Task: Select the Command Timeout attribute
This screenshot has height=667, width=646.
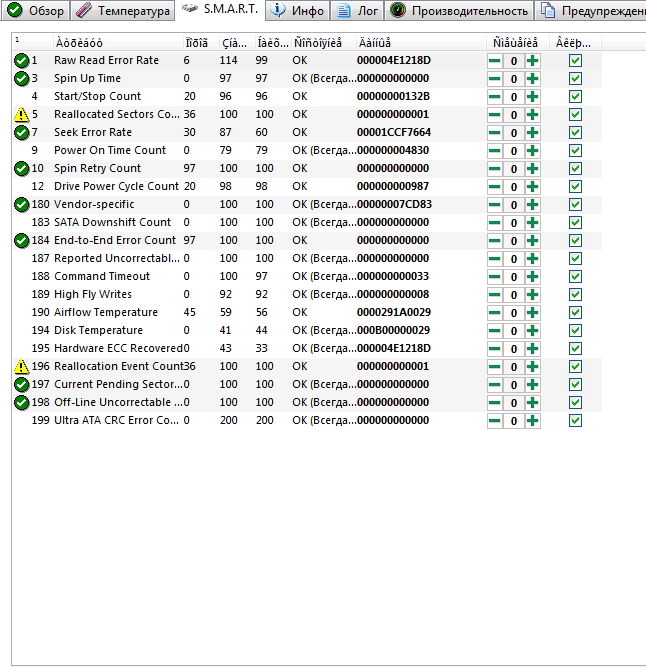Action: tap(307, 276)
